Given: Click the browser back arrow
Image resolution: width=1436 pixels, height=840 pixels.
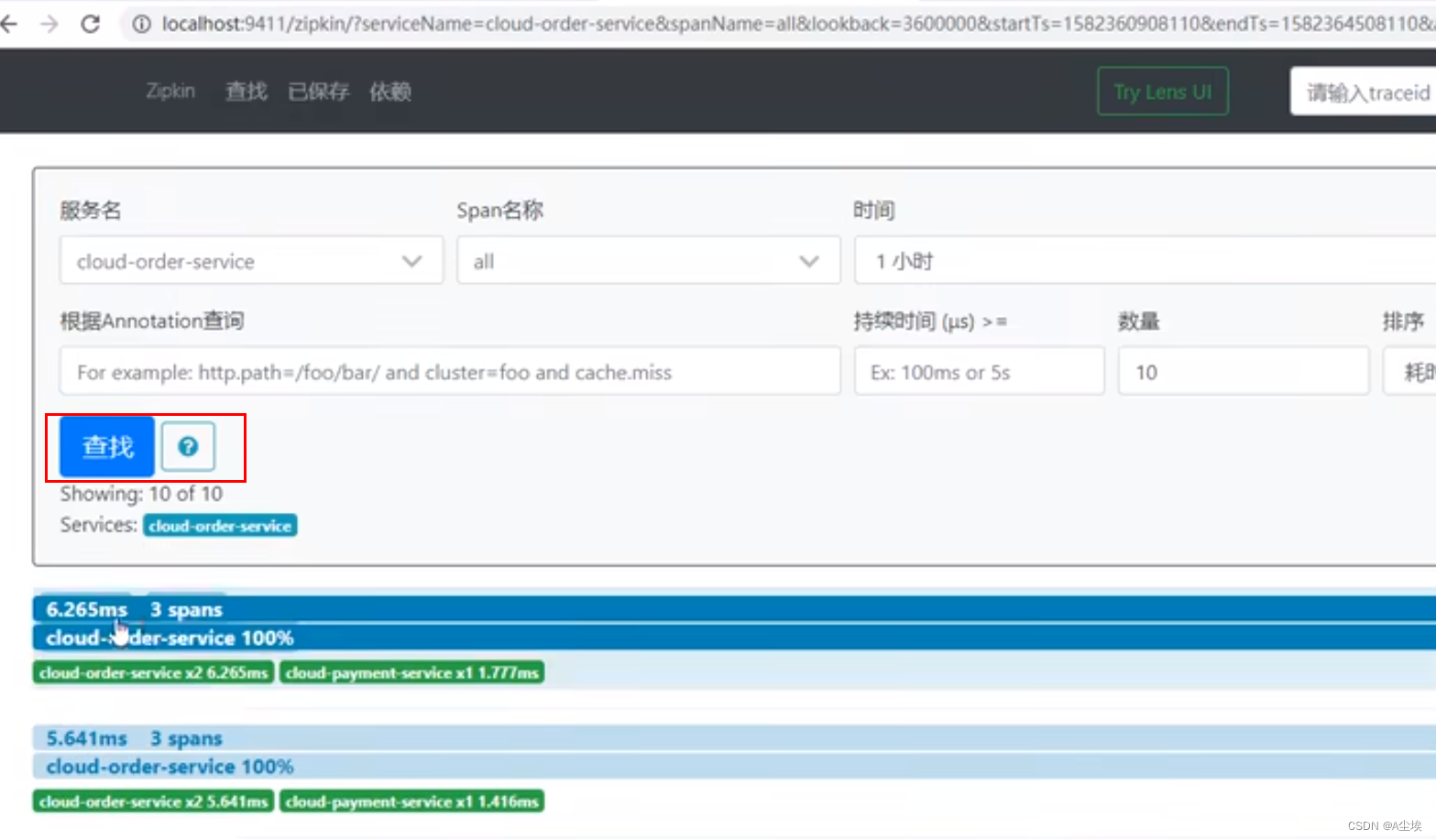Looking at the screenshot, I should point(9,24).
